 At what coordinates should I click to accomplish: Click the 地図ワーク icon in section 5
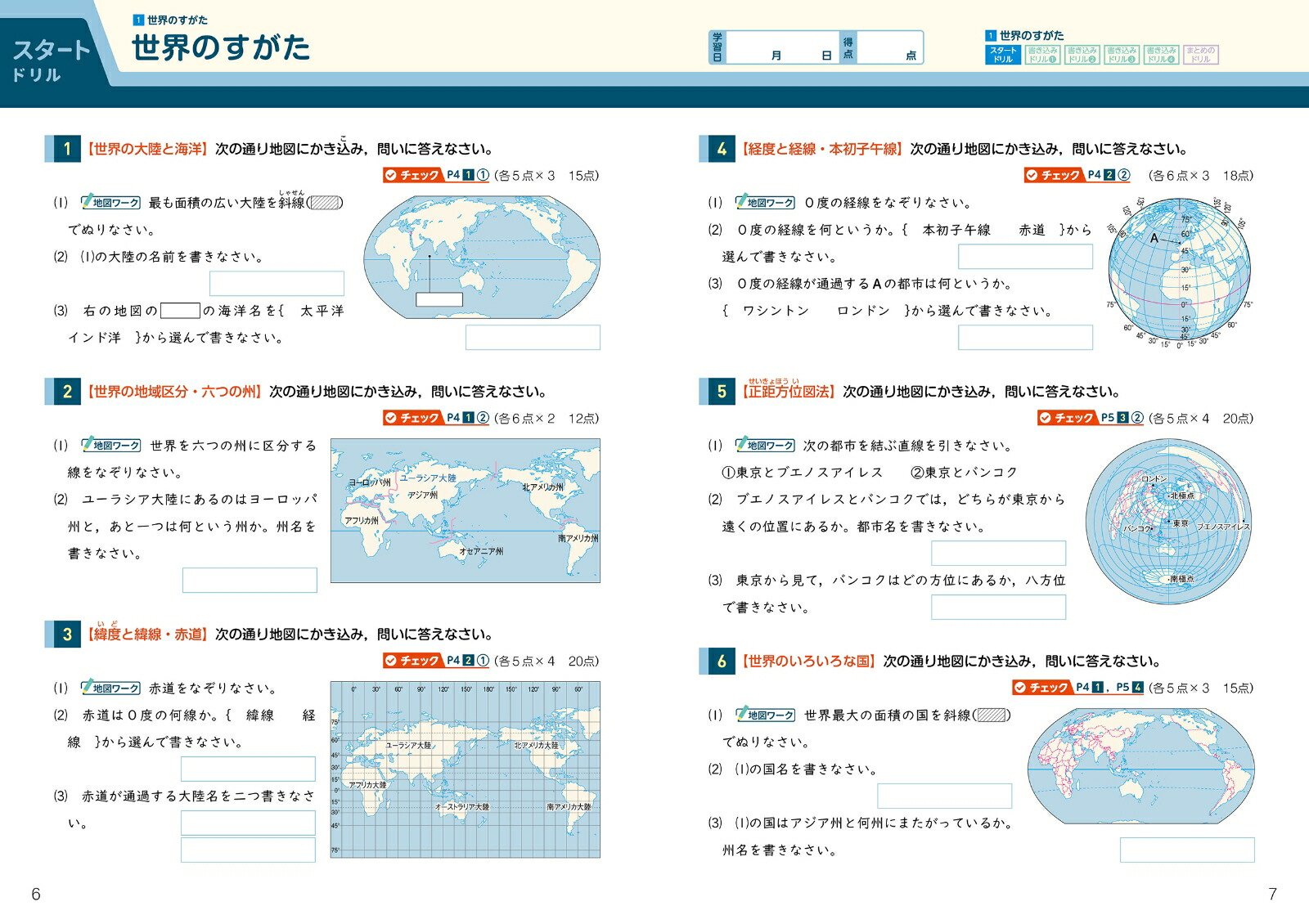[766, 445]
